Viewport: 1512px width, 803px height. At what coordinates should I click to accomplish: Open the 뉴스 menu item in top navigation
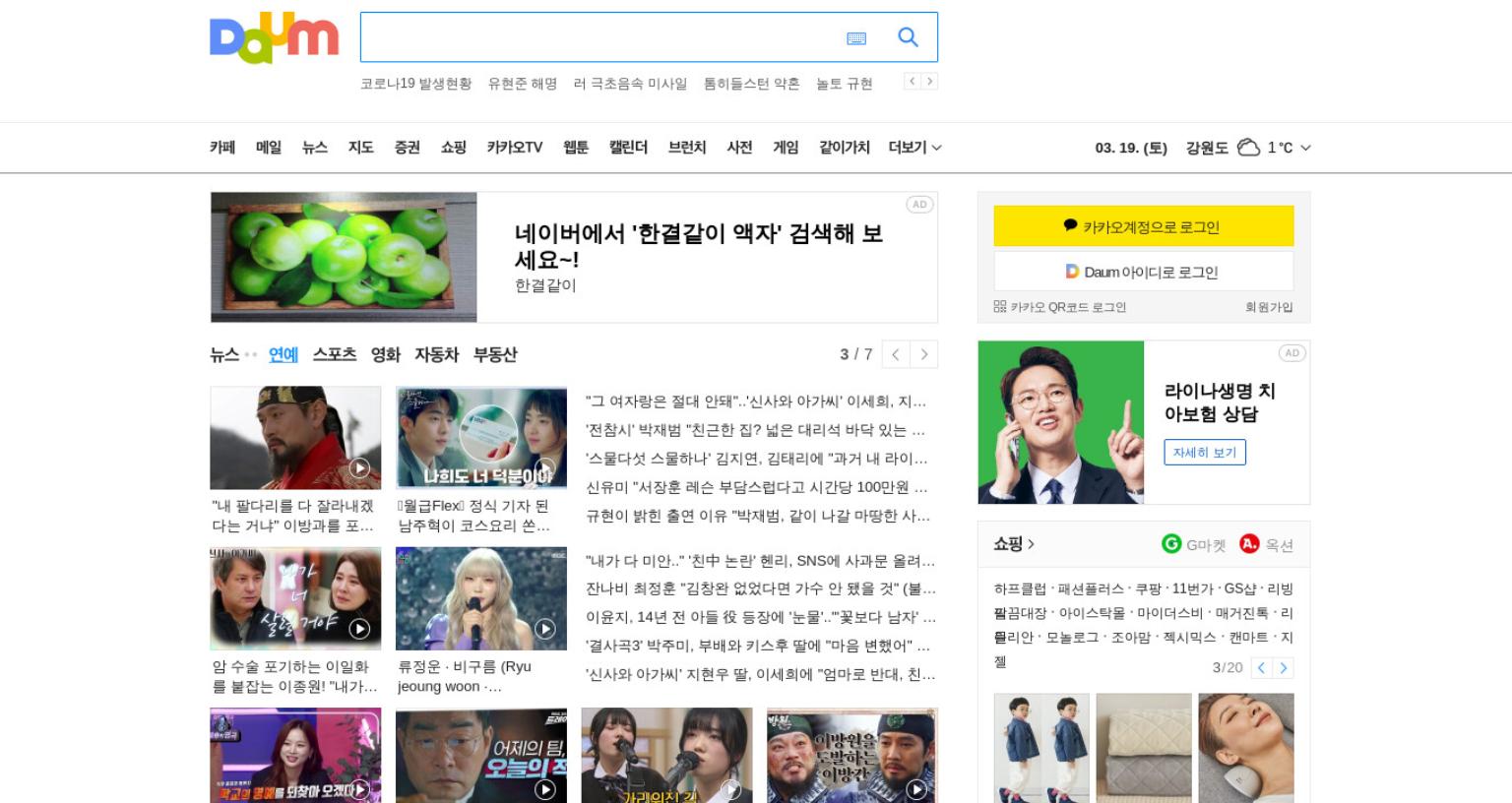point(315,148)
